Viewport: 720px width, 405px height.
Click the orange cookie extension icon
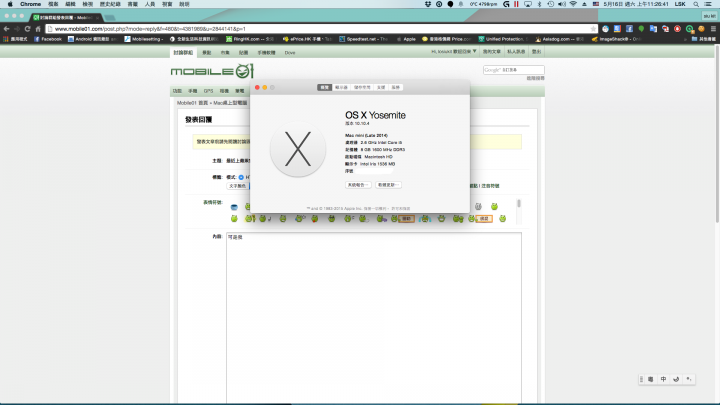click(701, 28)
